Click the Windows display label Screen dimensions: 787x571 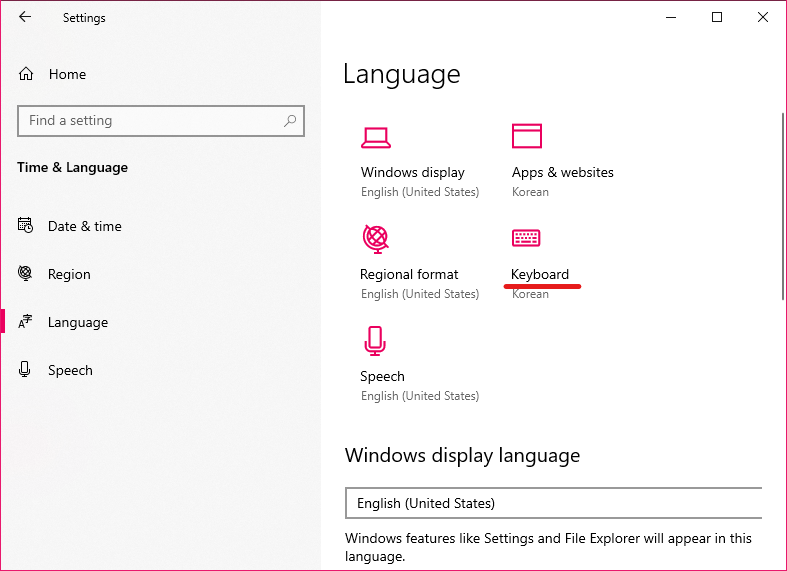coord(413,172)
